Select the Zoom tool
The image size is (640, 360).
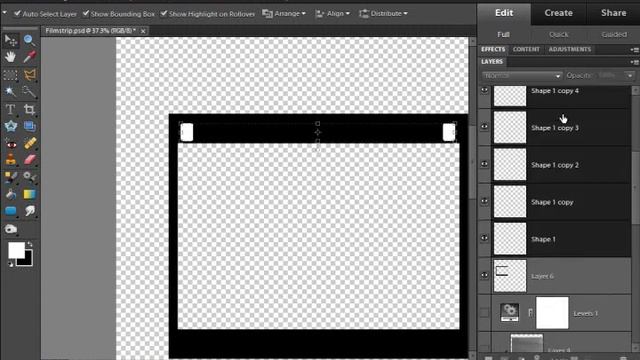(29, 40)
